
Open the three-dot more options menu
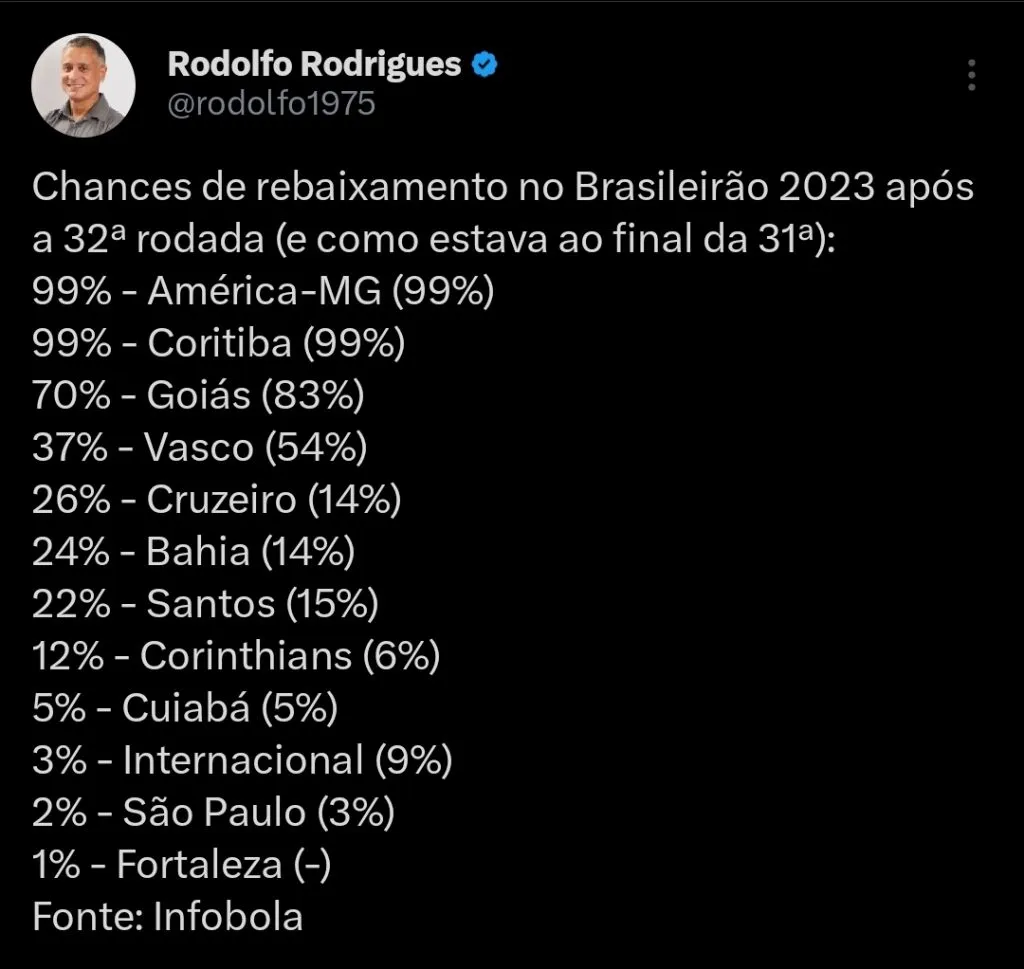[972, 75]
